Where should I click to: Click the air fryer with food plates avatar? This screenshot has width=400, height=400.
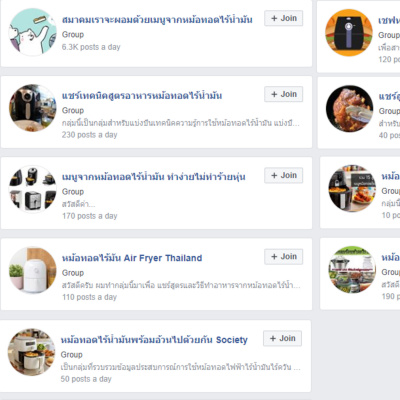pos(352,188)
